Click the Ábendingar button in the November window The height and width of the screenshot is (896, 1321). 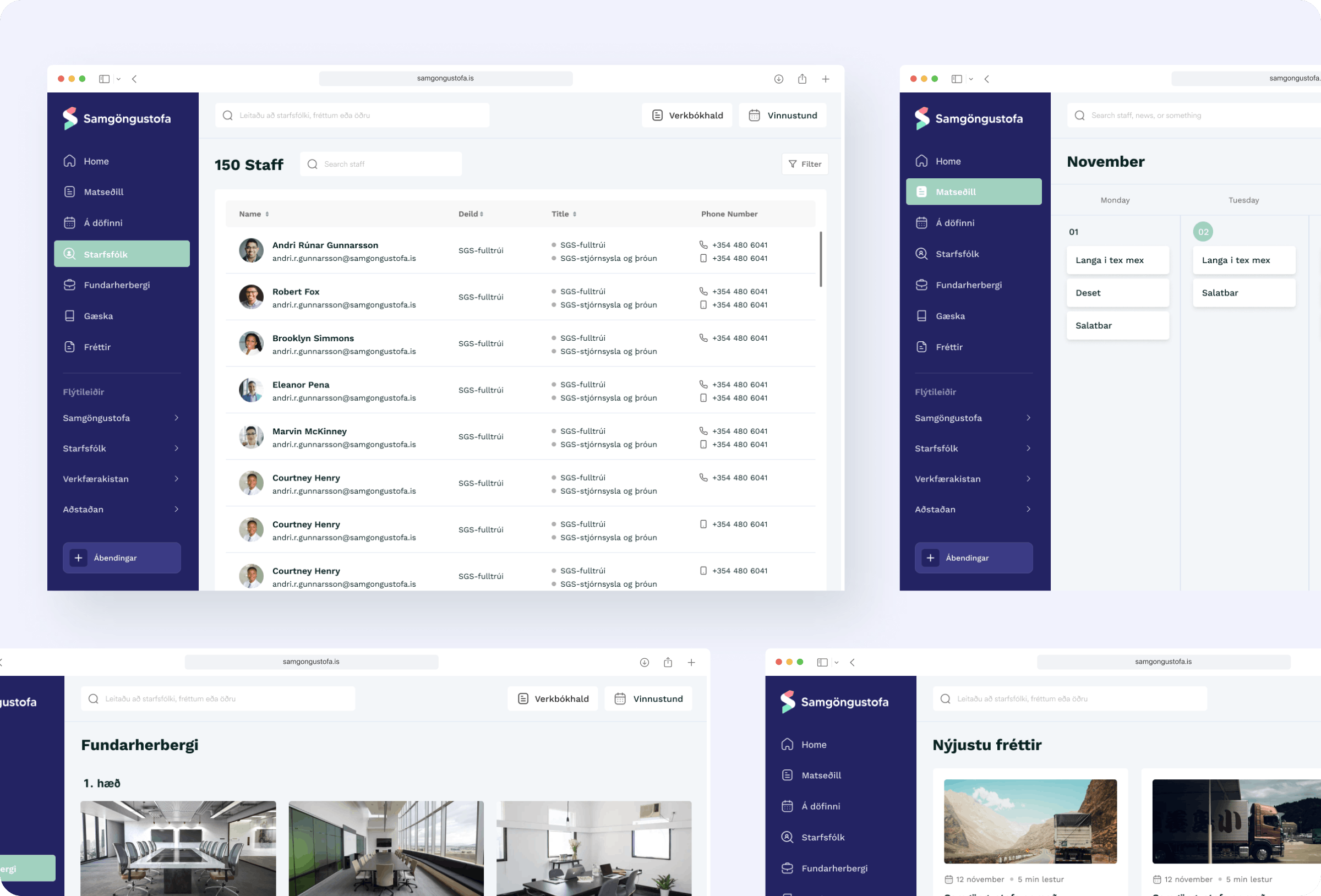[x=974, y=558]
